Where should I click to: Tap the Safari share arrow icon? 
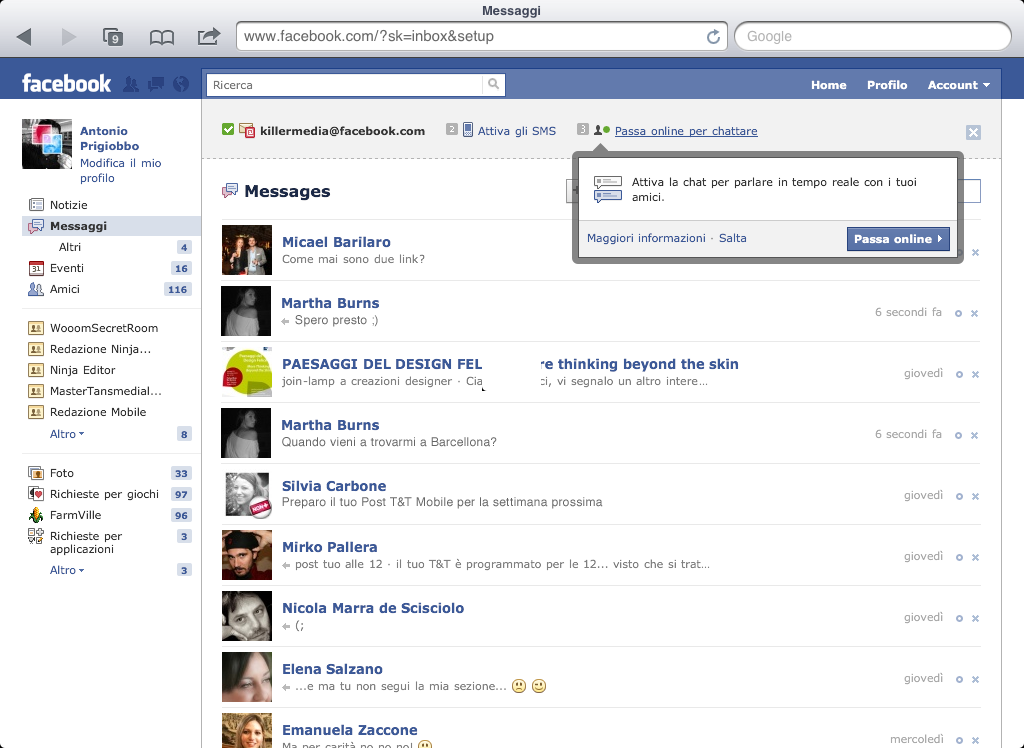209,37
